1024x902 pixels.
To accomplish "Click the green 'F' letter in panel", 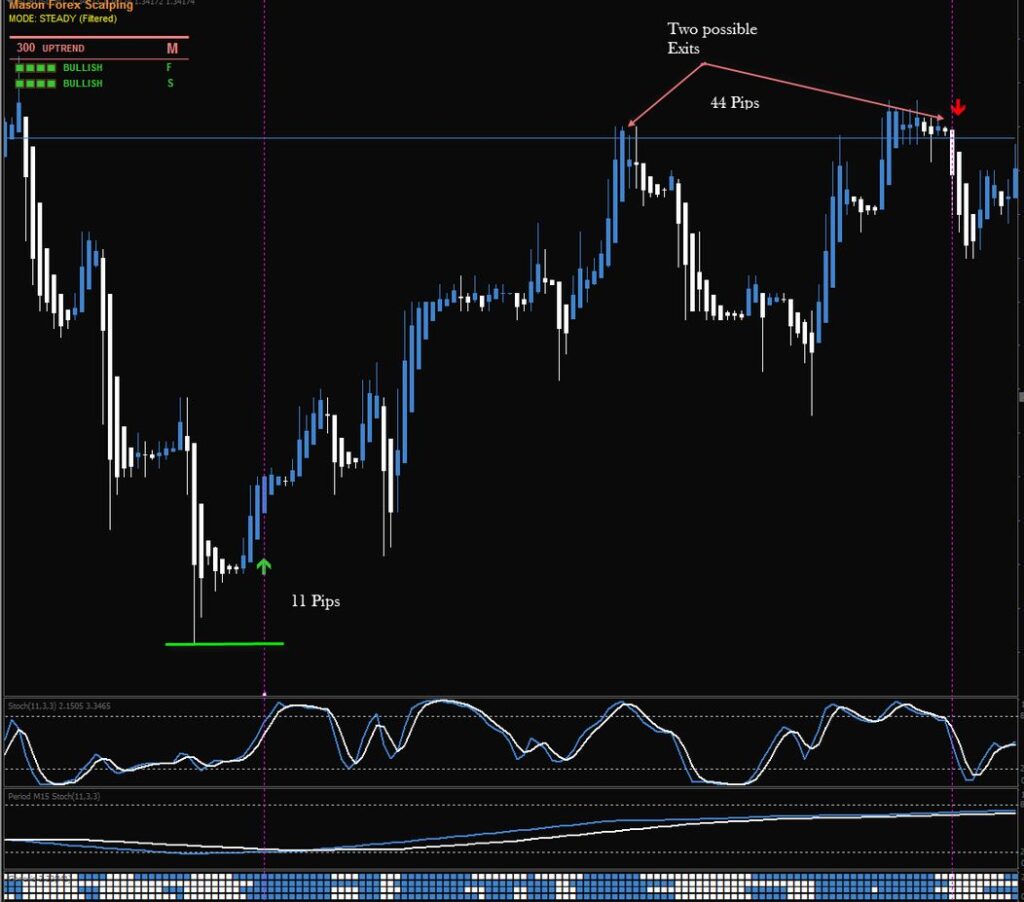I will [169, 67].
